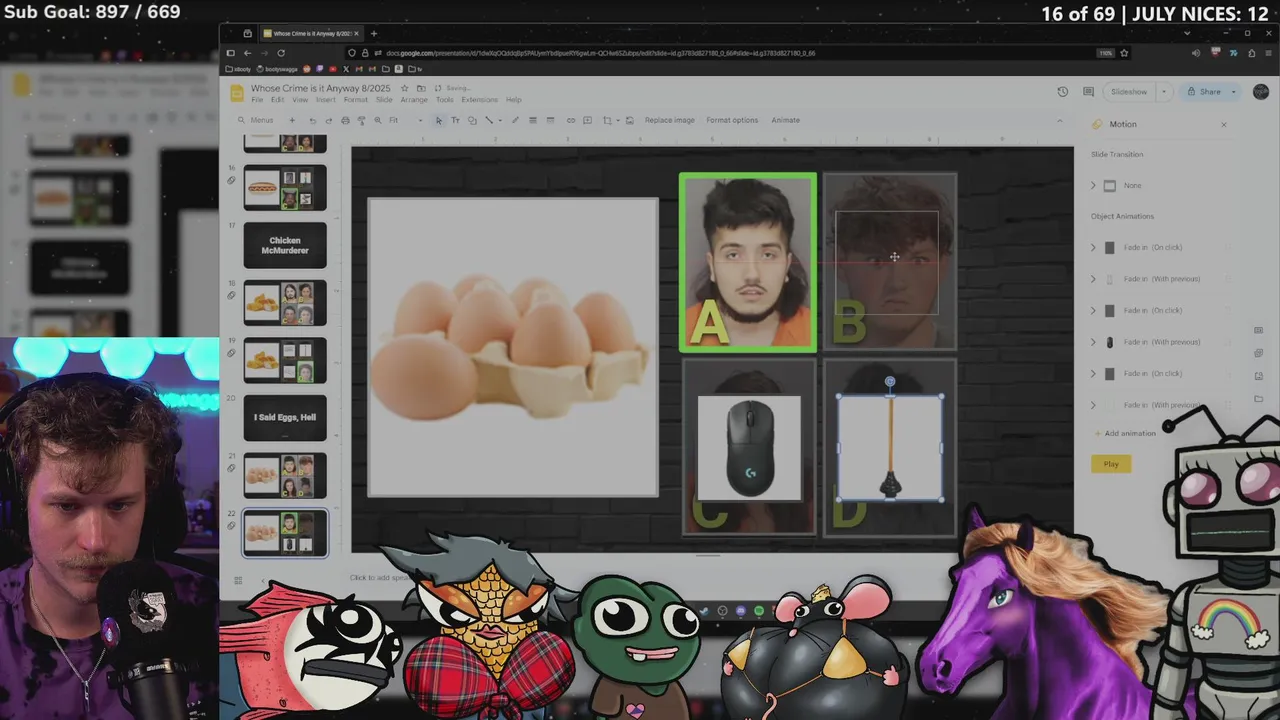The image size is (1280, 720).
Task: Move the presentation to a folder
Action: click(421, 88)
